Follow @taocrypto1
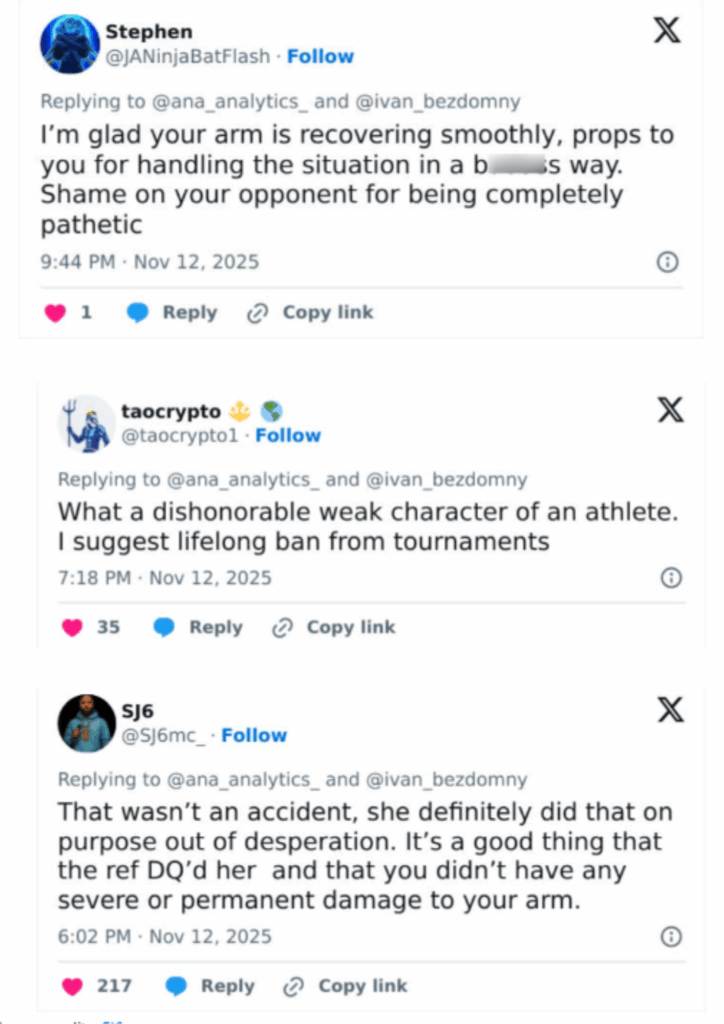Viewport: 724px width, 1024px height. pos(288,436)
